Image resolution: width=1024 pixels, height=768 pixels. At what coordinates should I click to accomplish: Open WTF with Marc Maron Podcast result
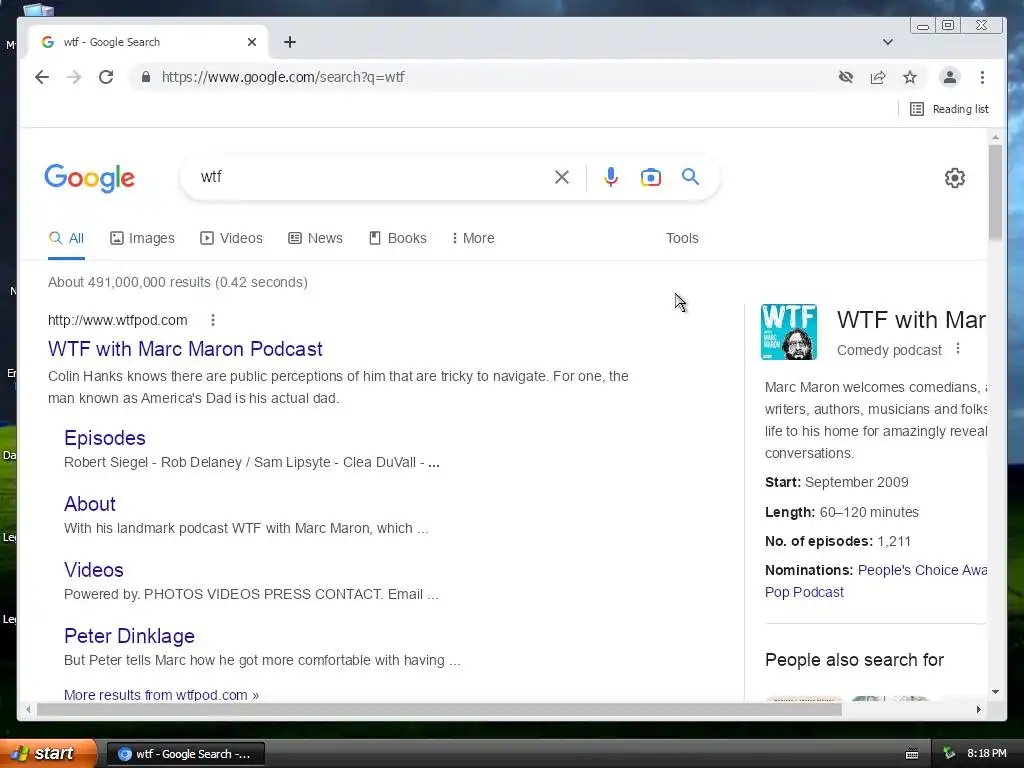pos(185,349)
